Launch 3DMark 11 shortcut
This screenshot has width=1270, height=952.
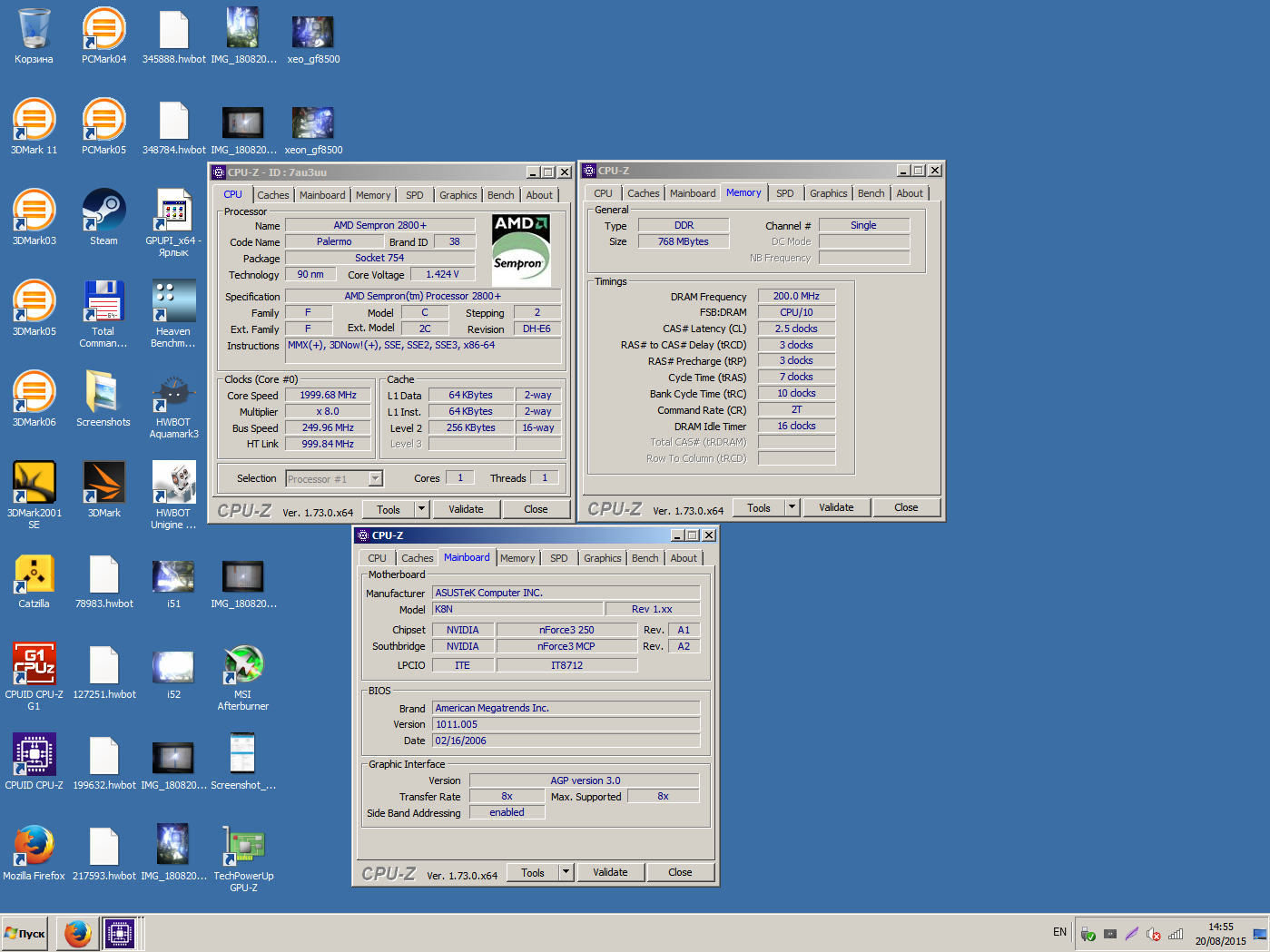[x=34, y=127]
